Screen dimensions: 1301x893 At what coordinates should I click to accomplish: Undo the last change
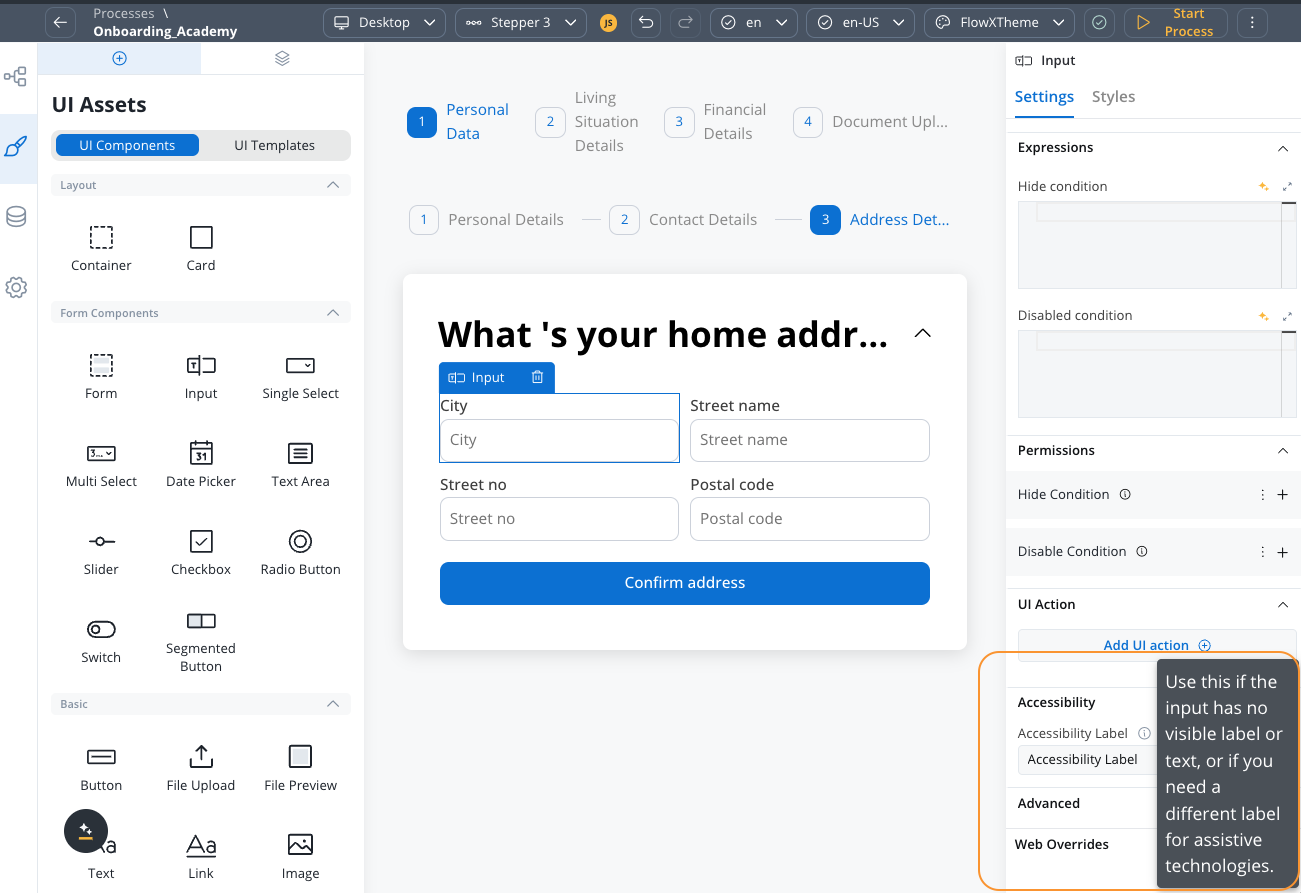tap(646, 22)
